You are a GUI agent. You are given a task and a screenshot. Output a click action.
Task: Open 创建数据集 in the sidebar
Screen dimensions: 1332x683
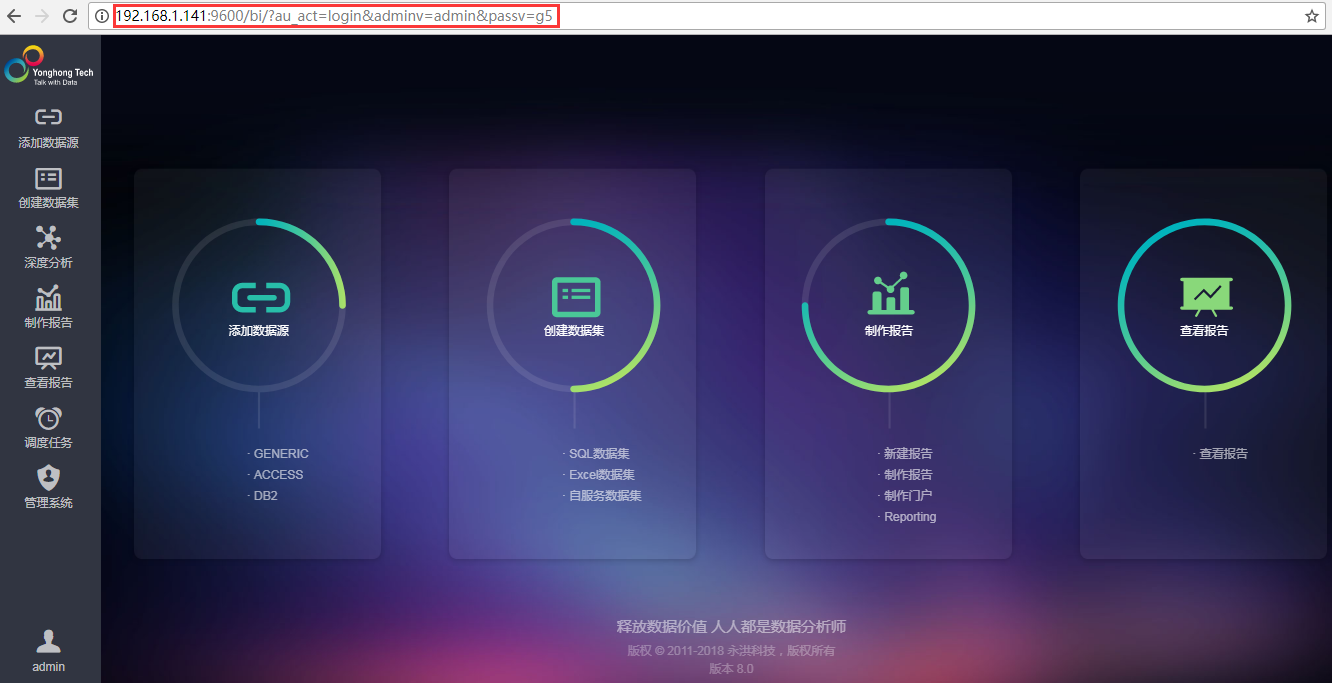48,188
